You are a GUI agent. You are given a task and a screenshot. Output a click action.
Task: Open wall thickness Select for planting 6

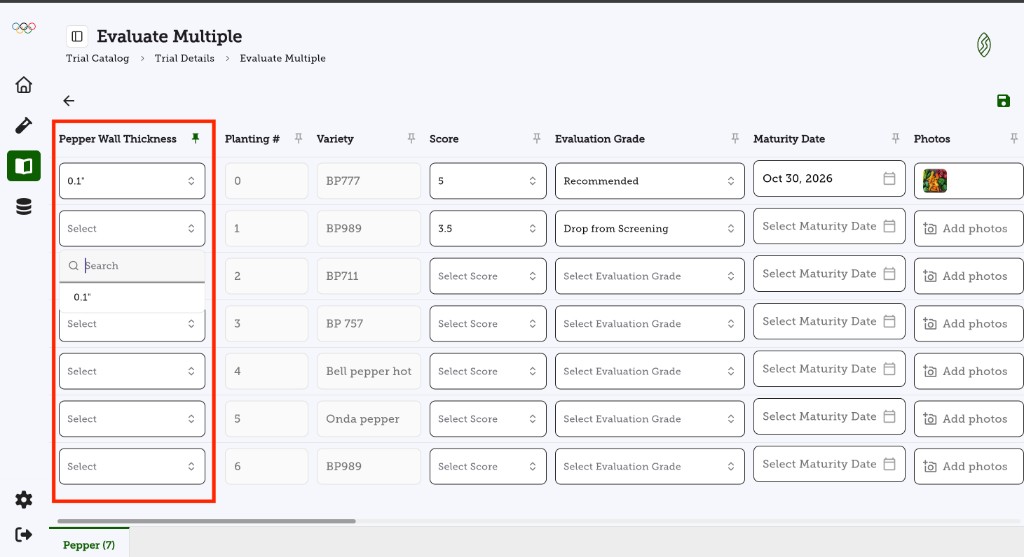(x=132, y=466)
